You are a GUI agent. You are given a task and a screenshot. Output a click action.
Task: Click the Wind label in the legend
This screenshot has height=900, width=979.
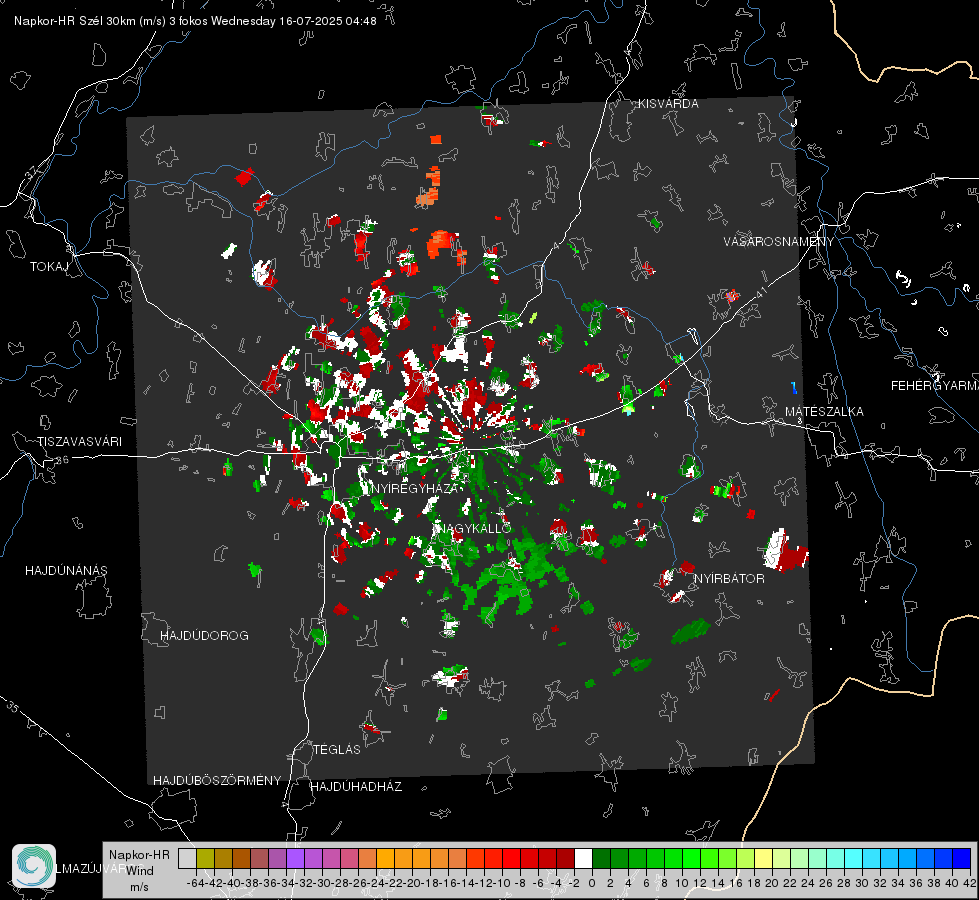140,870
